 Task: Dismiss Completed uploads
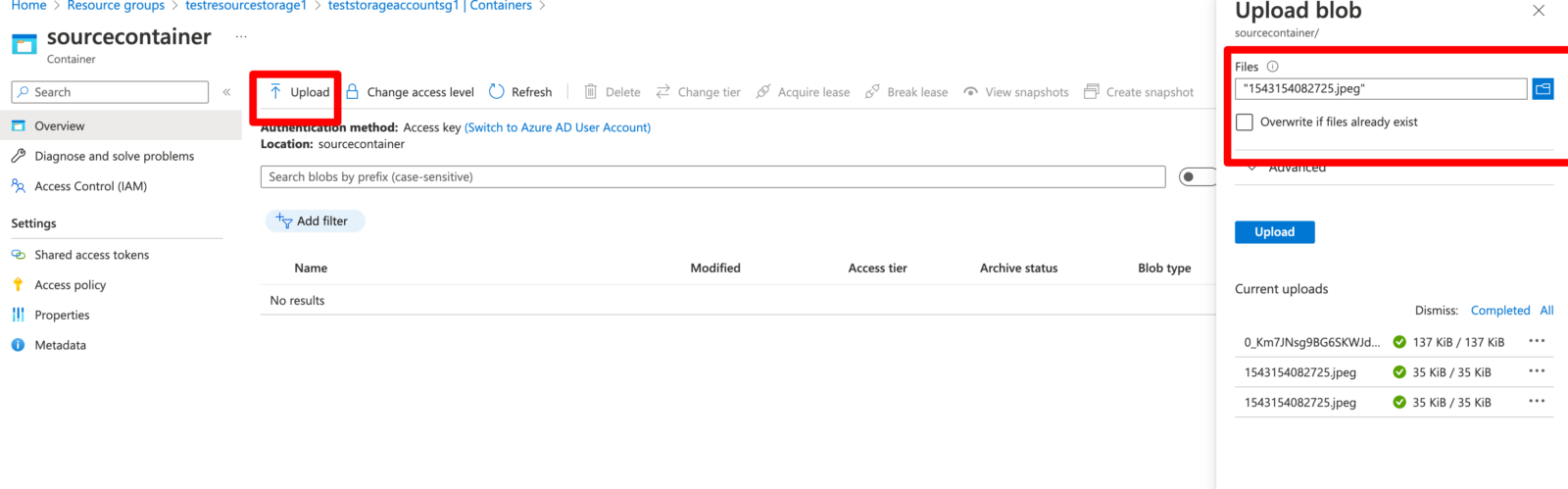[1499, 311]
